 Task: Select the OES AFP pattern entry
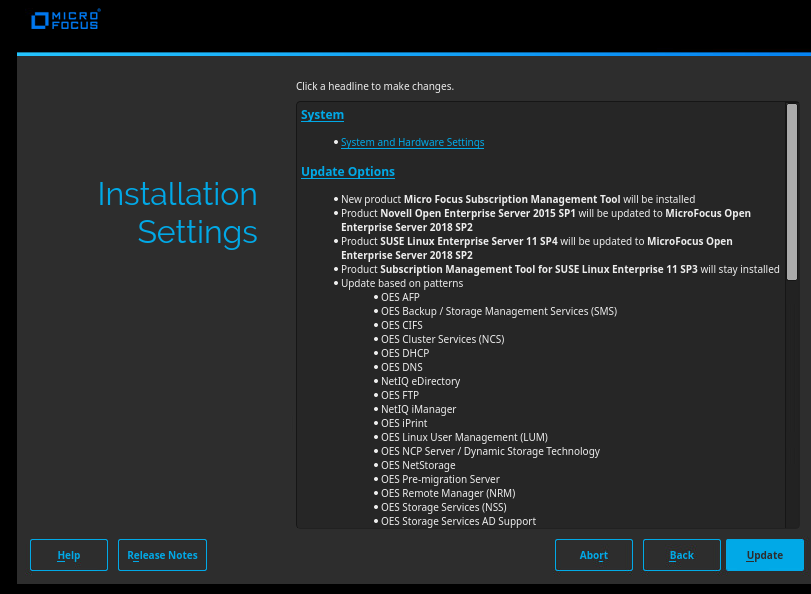(x=400, y=297)
